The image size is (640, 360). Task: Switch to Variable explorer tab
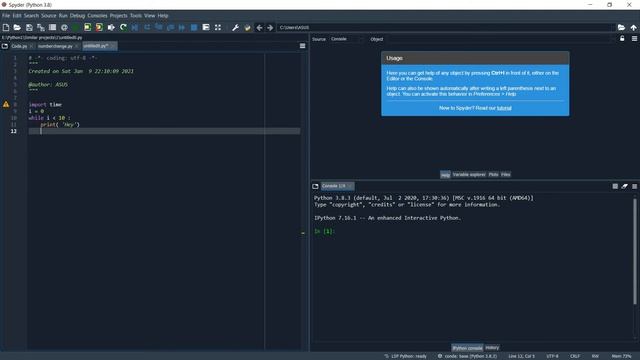tap(469, 174)
